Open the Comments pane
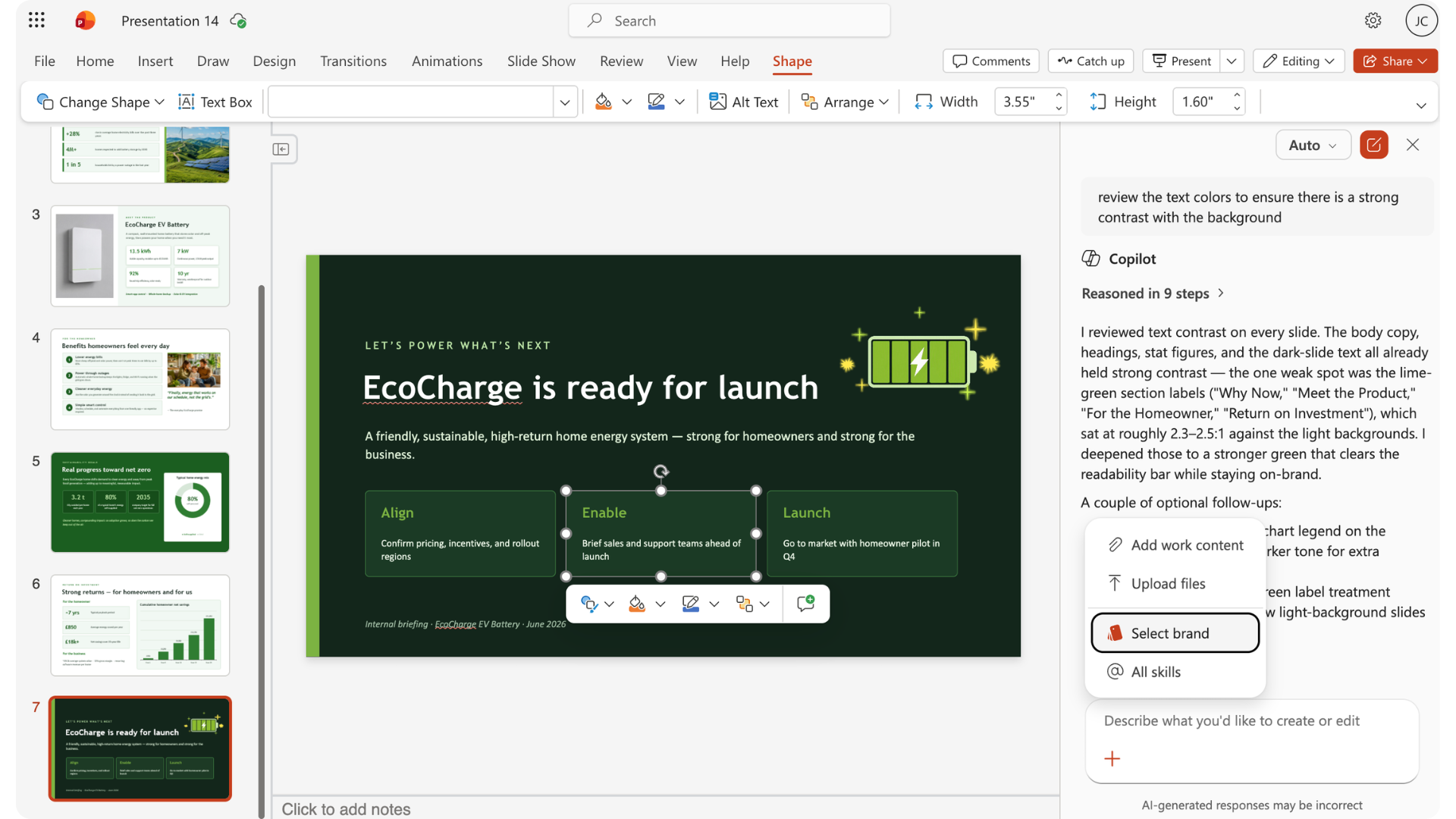1456x819 pixels. click(991, 61)
